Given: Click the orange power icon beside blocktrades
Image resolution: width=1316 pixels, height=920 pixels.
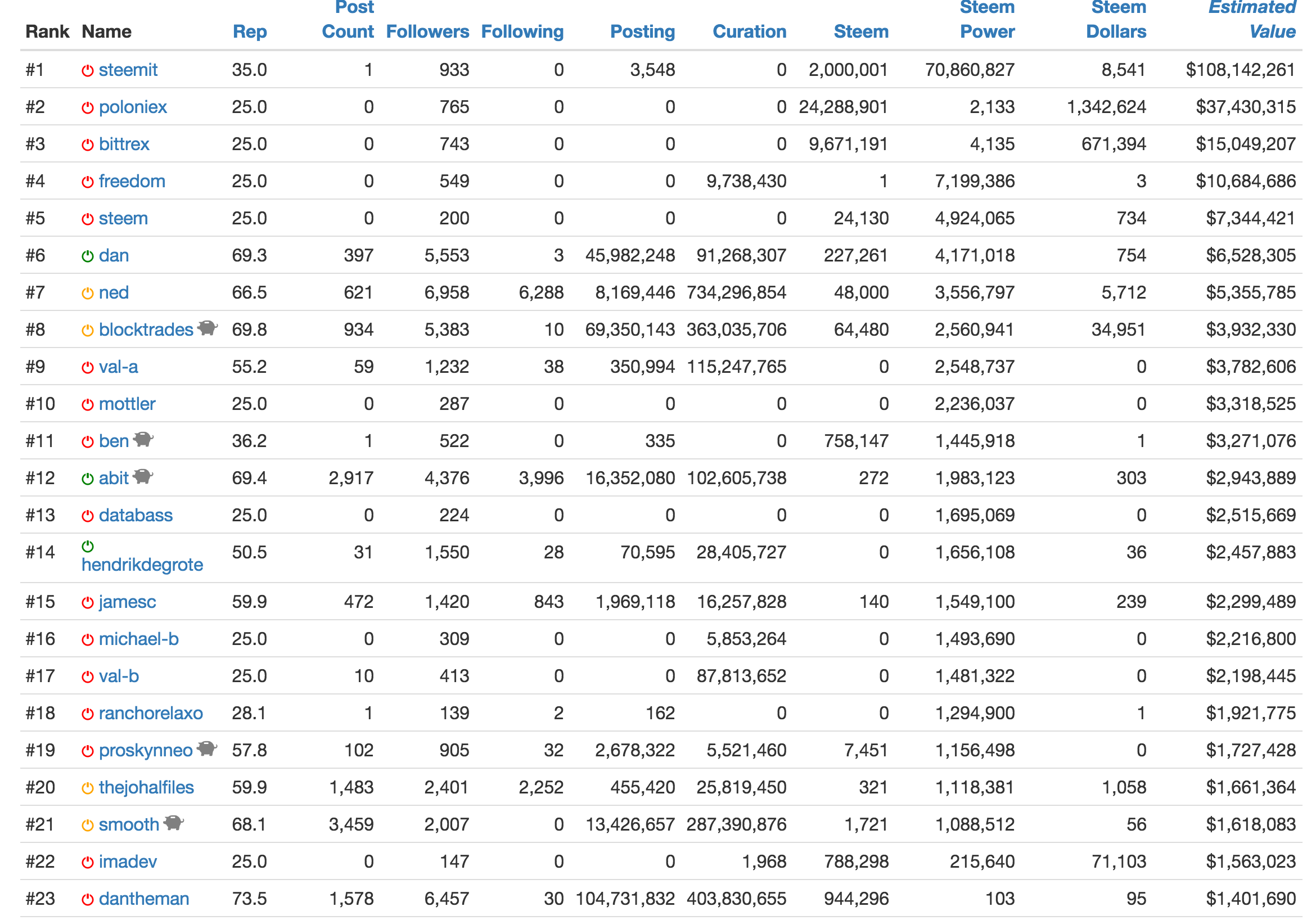Looking at the screenshot, I should [x=87, y=331].
